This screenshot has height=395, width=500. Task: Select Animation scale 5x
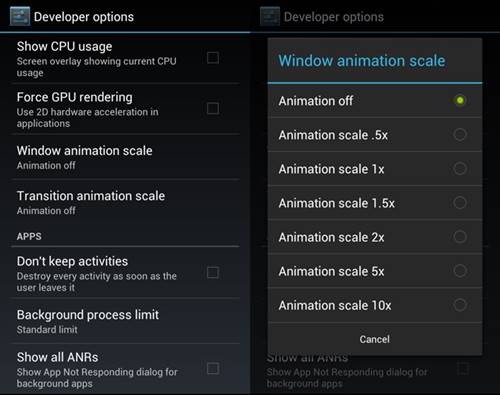pyautogui.click(x=375, y=271)
